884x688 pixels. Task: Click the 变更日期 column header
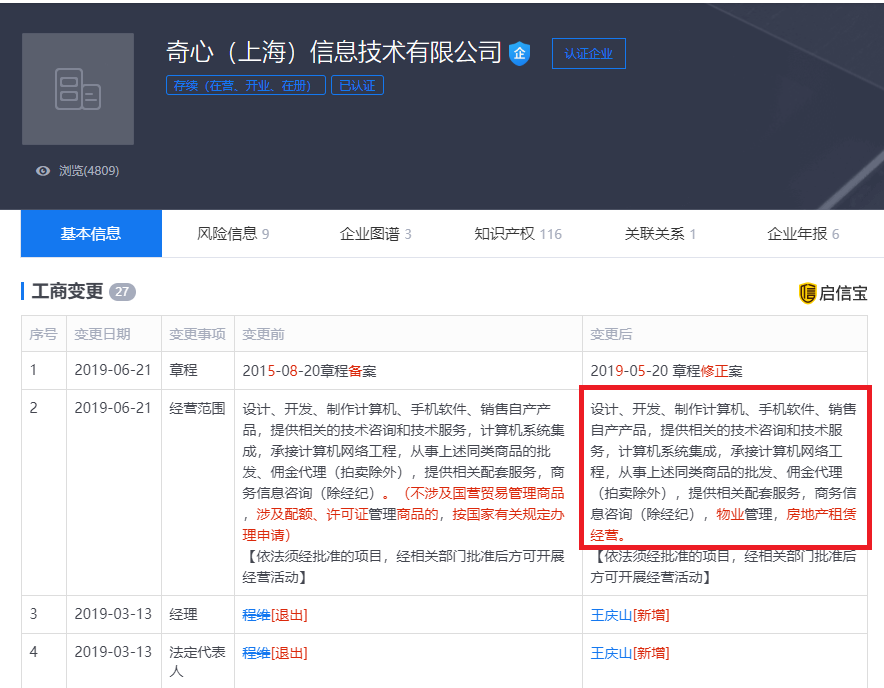point(102,334)
